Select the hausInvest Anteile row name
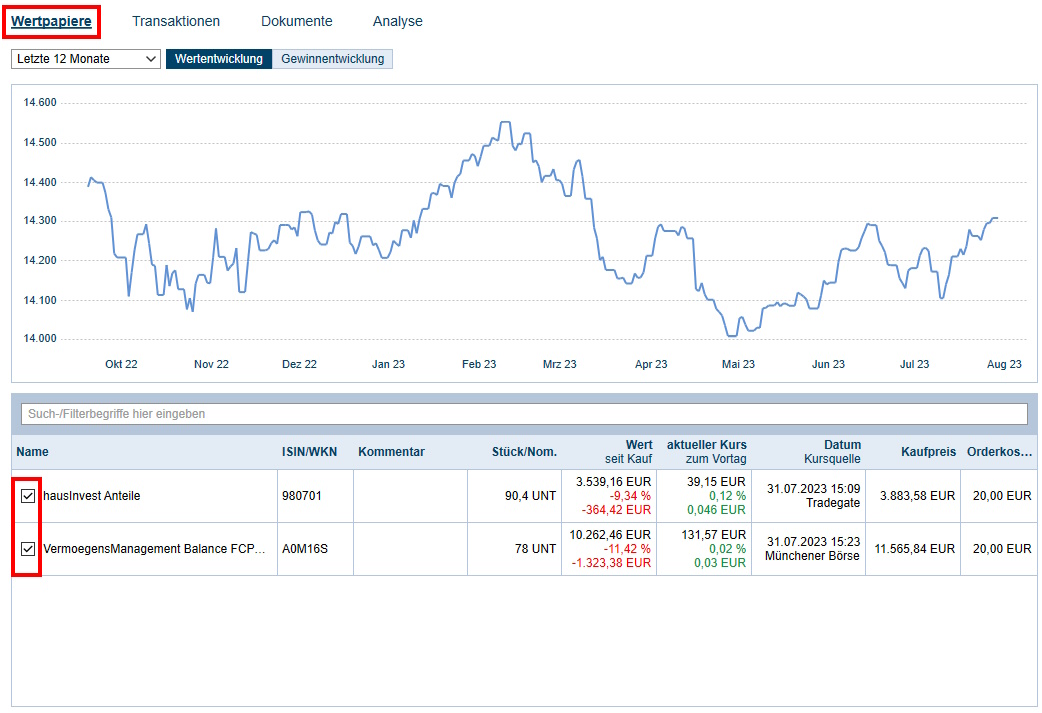The image size is (1042, 713). point(92,496)
